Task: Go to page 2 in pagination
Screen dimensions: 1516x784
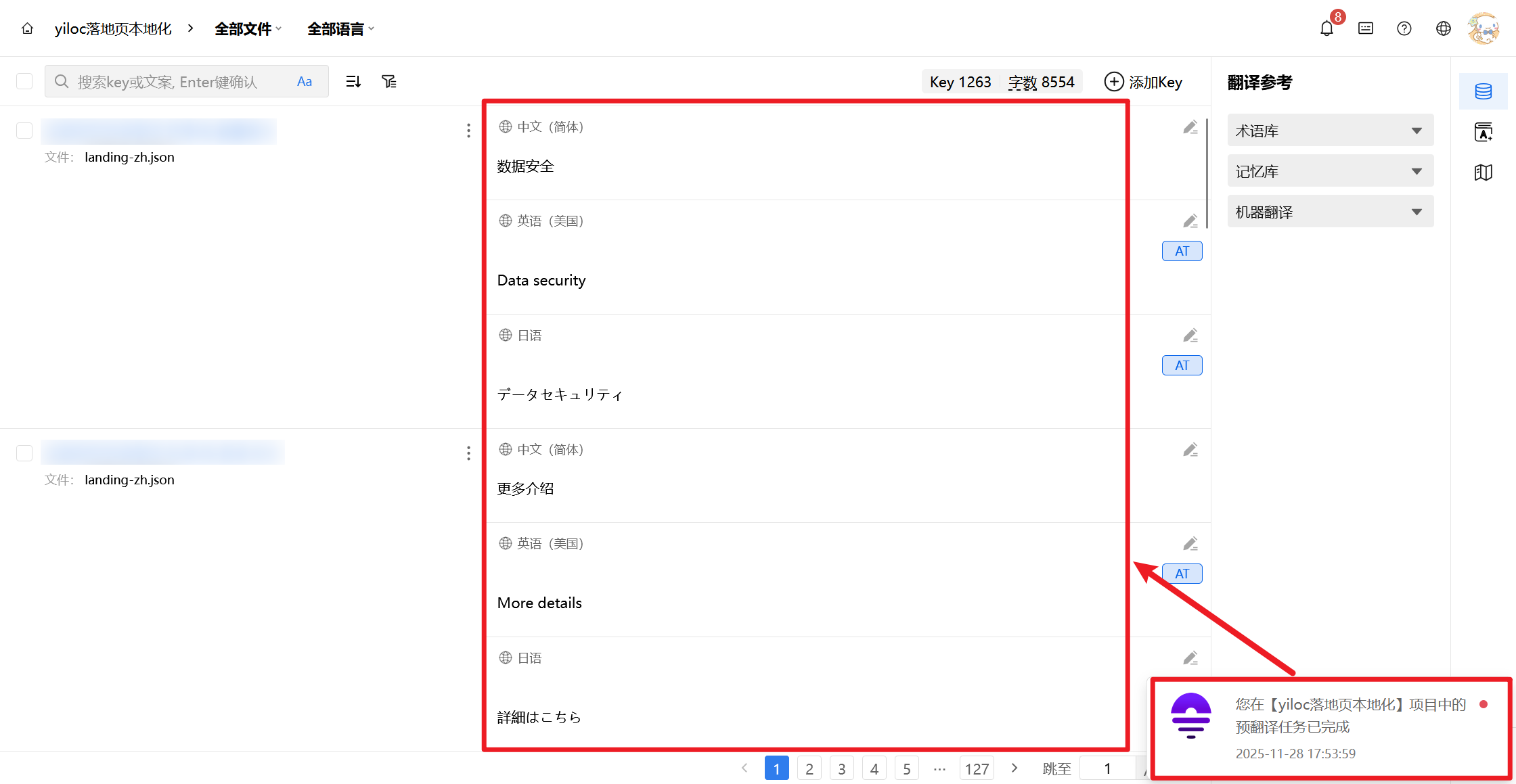Action: pyautogui.click(x=809, y=768)
